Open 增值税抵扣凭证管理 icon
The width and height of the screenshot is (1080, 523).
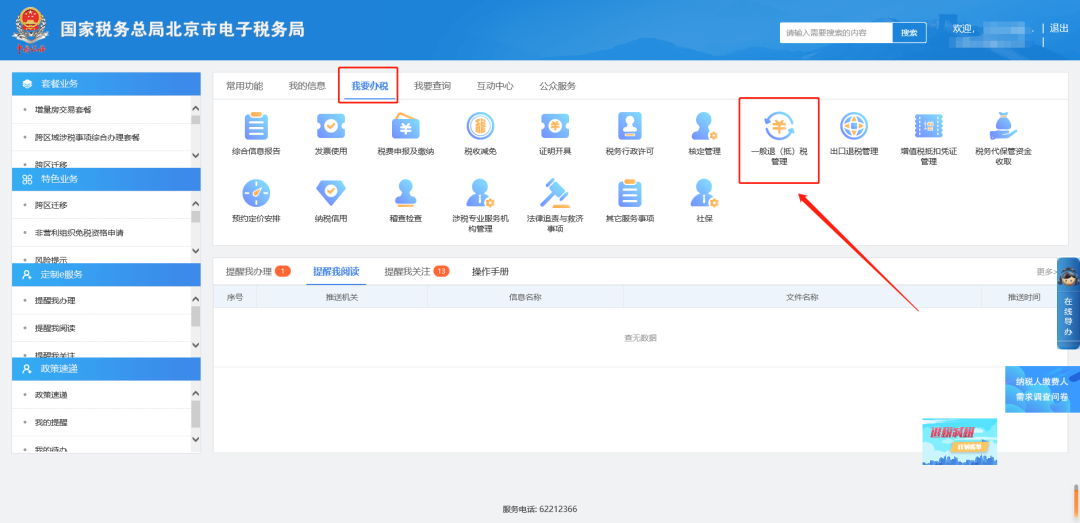coord(928,127)
